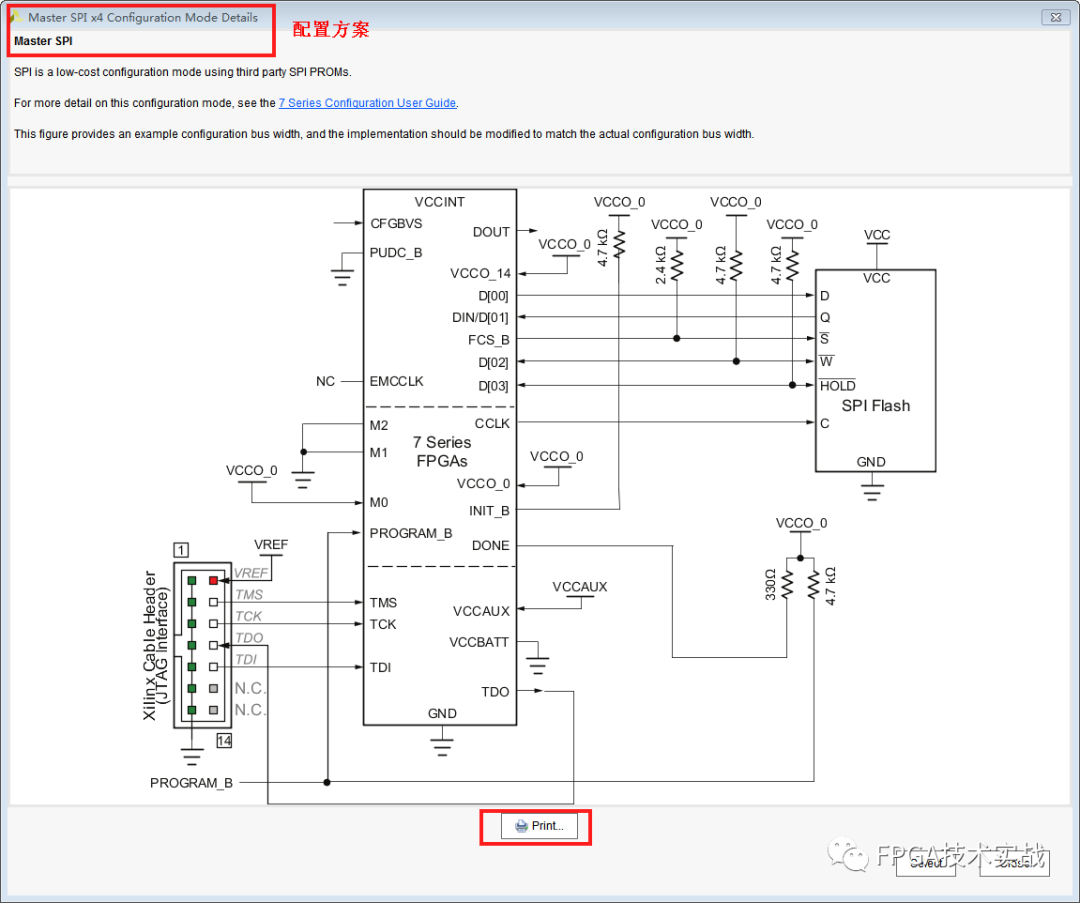Click the 7 Series FPGAs block label
1080x903 pixels.
pyautogui.click(x=442, y=452)
